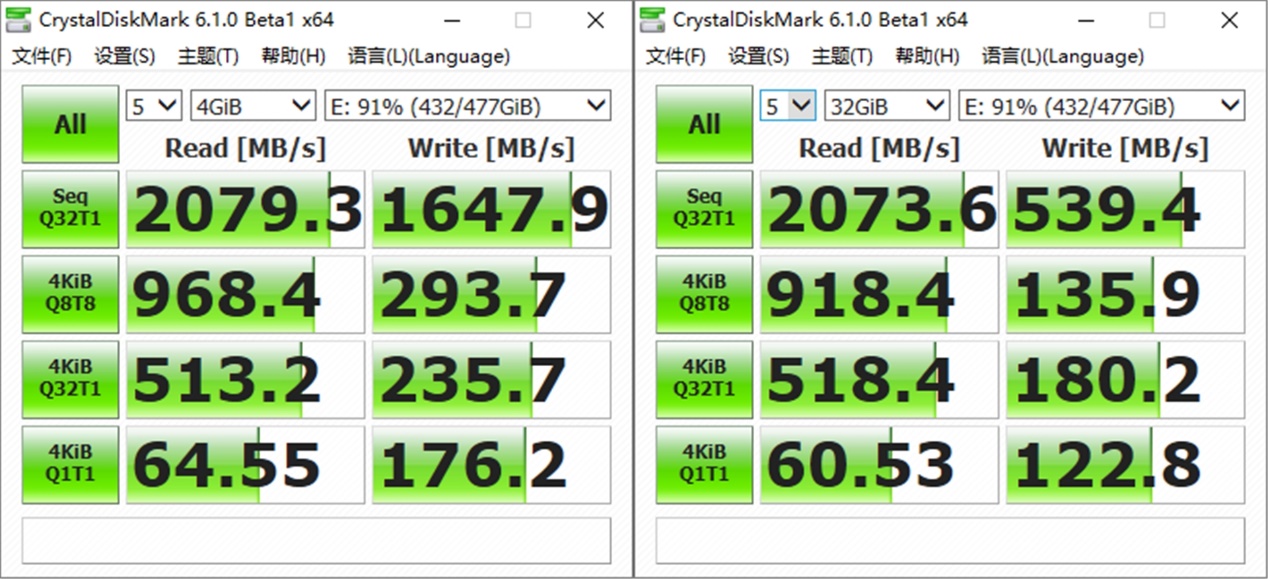The width and height of the screenshot is (1268, 579).
Task: Run Seq Q32T1 test in the 4GiB window
Action: point(70,209)
